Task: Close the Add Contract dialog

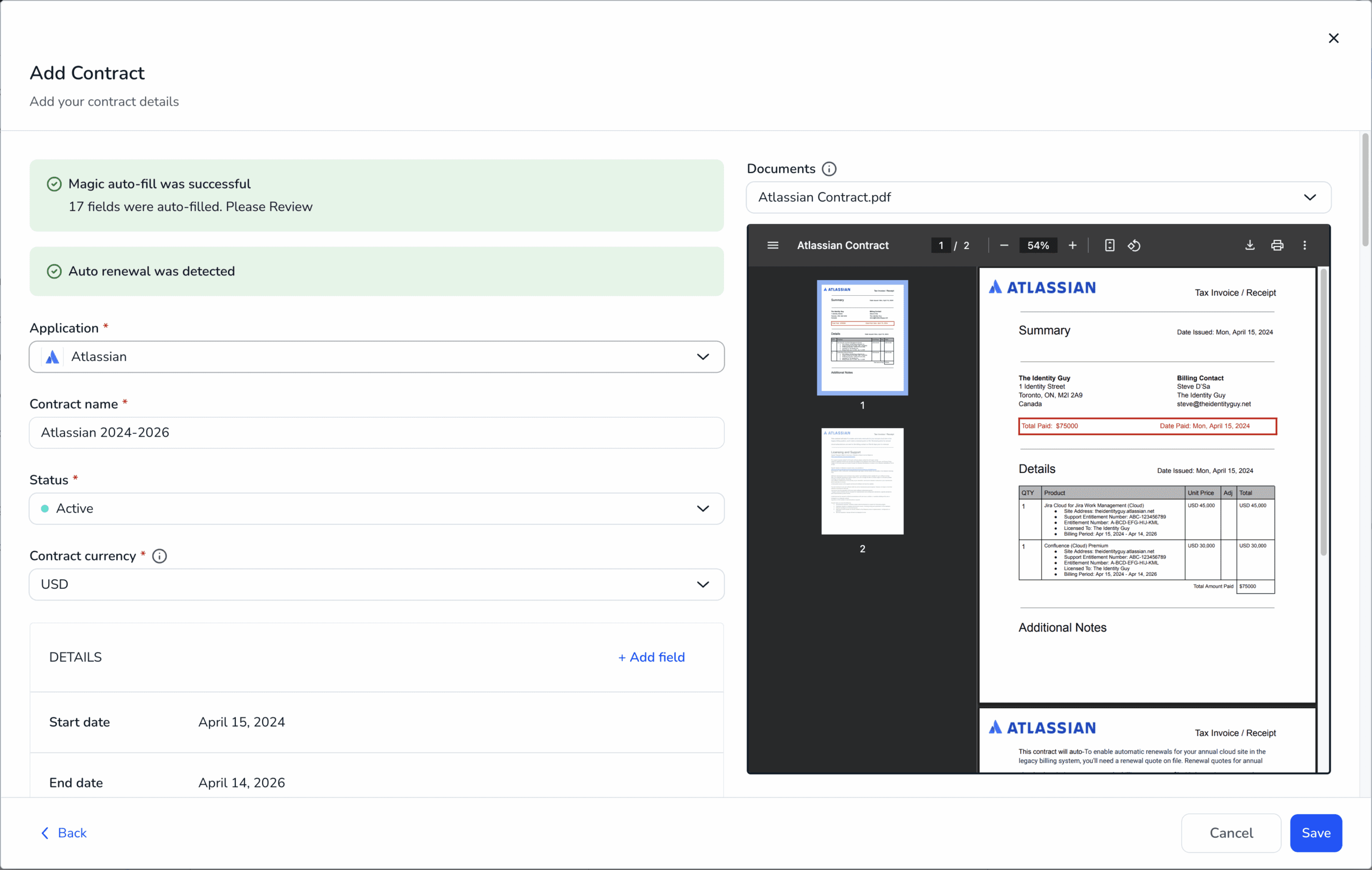Action: [x=1333, y=38]
